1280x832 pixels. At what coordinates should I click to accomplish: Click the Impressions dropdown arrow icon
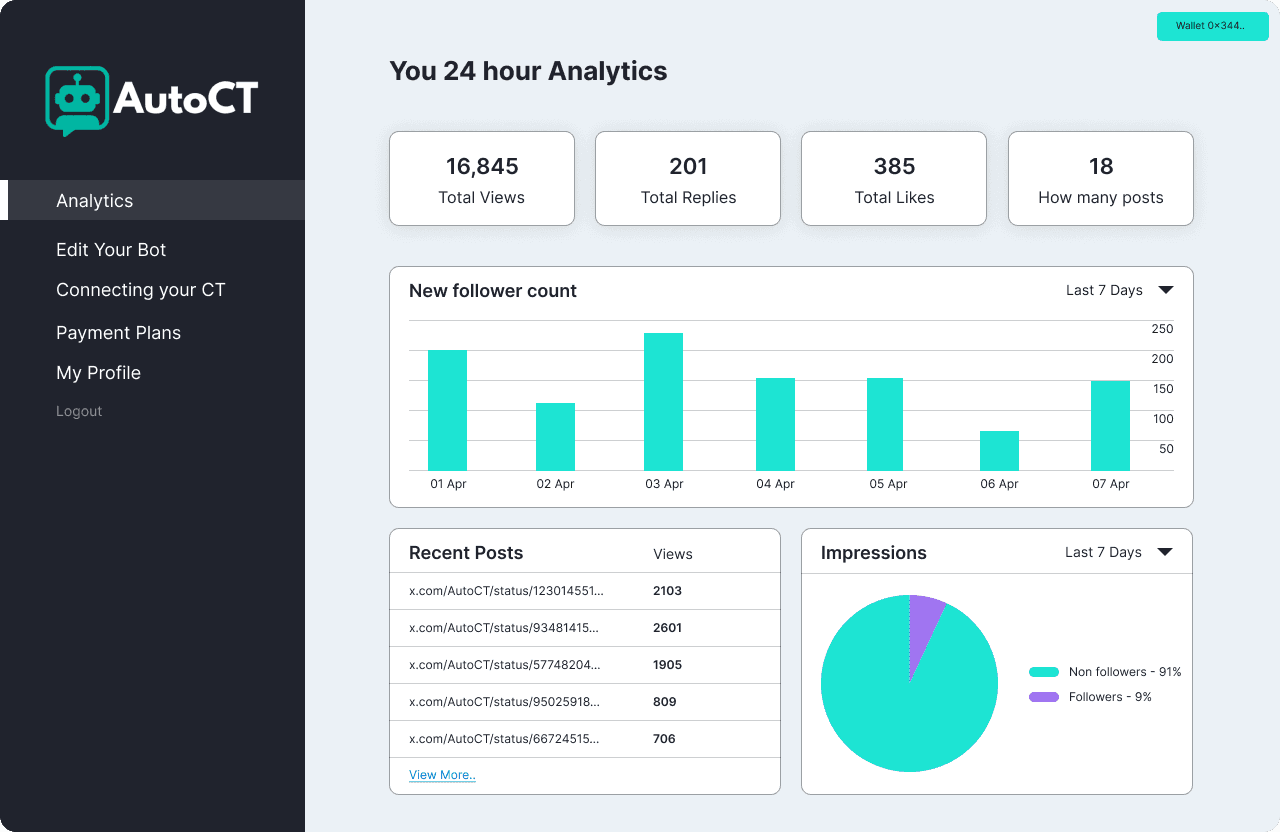coord(1164,552)
